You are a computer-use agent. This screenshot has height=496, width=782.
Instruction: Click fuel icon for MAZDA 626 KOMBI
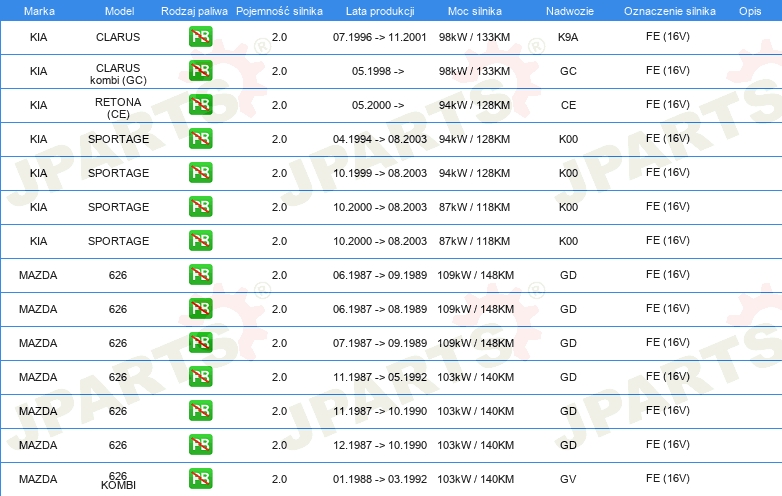click(x=200, y=479)
